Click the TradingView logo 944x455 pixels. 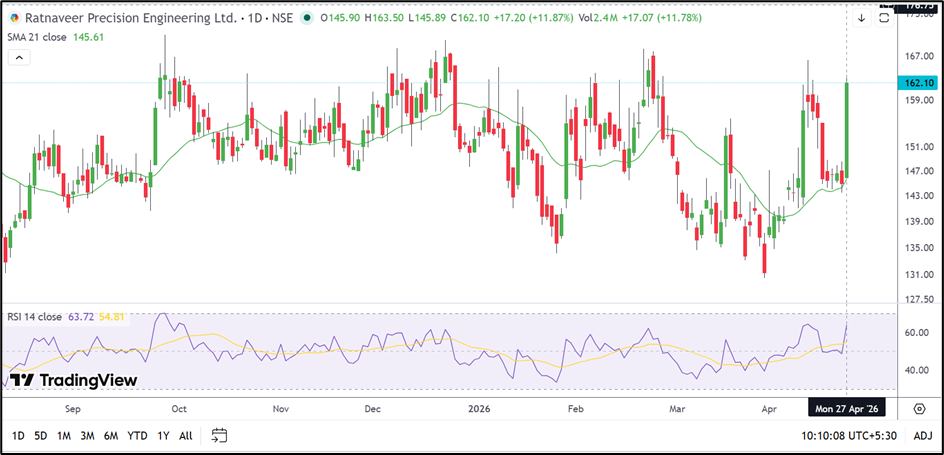click(x=74, y=380)
